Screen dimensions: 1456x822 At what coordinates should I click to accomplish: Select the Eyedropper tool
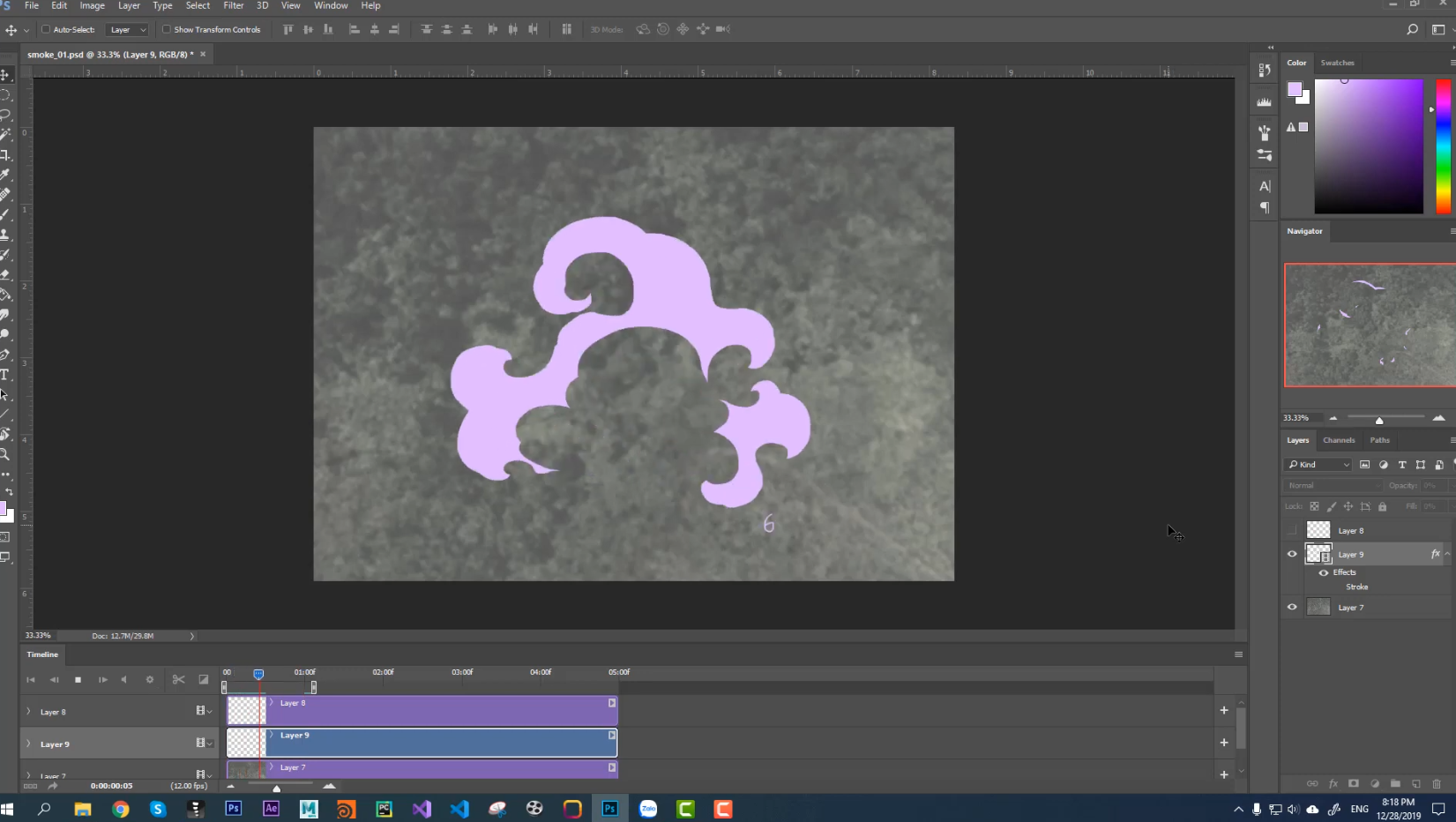coord(5,175)
